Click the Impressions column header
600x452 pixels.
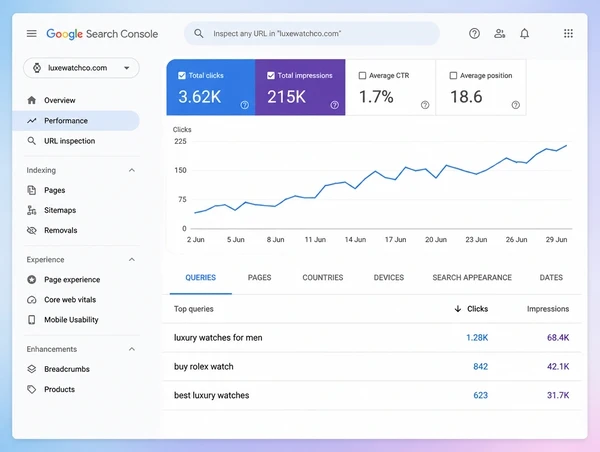click(x=548, y=309)
